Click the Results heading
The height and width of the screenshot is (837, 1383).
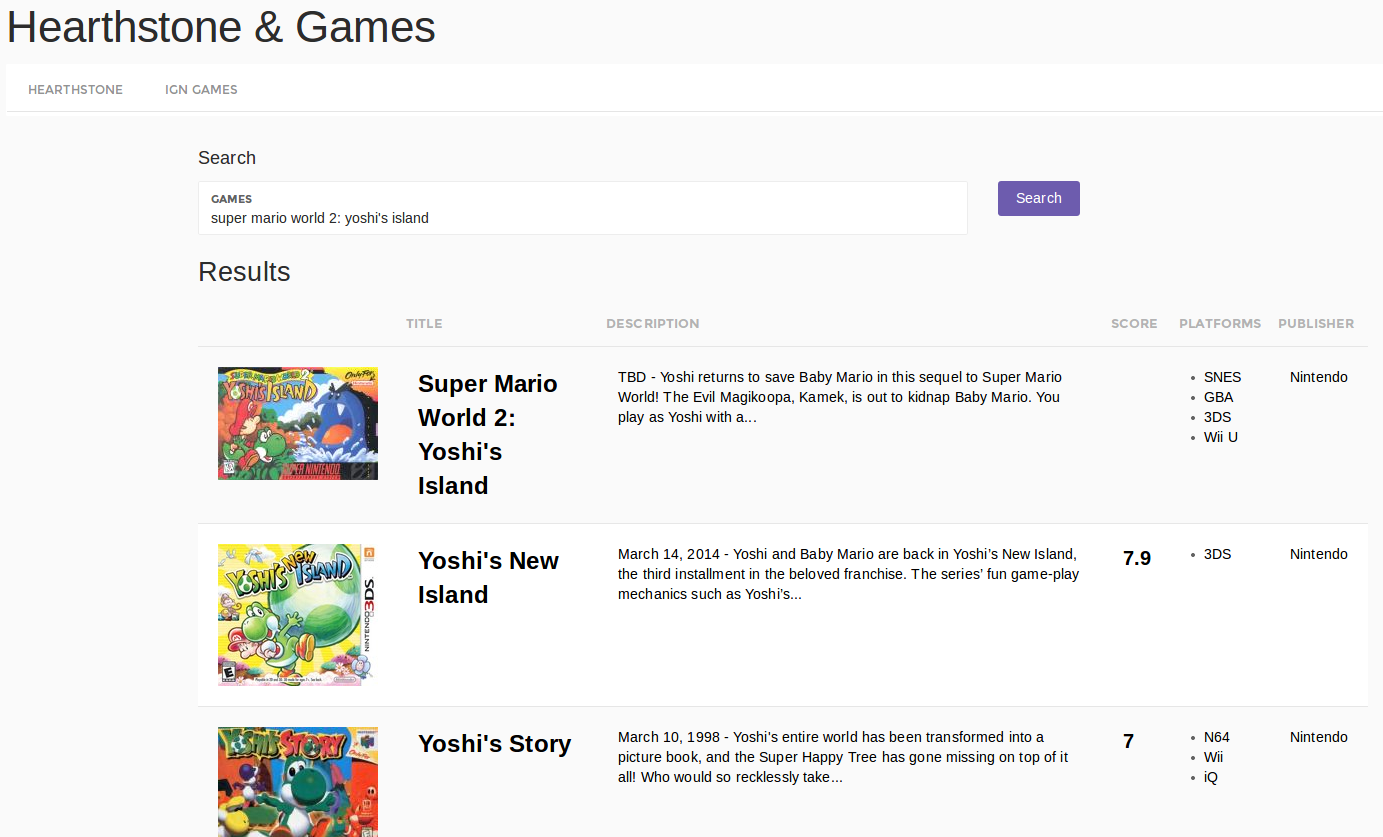244,272
